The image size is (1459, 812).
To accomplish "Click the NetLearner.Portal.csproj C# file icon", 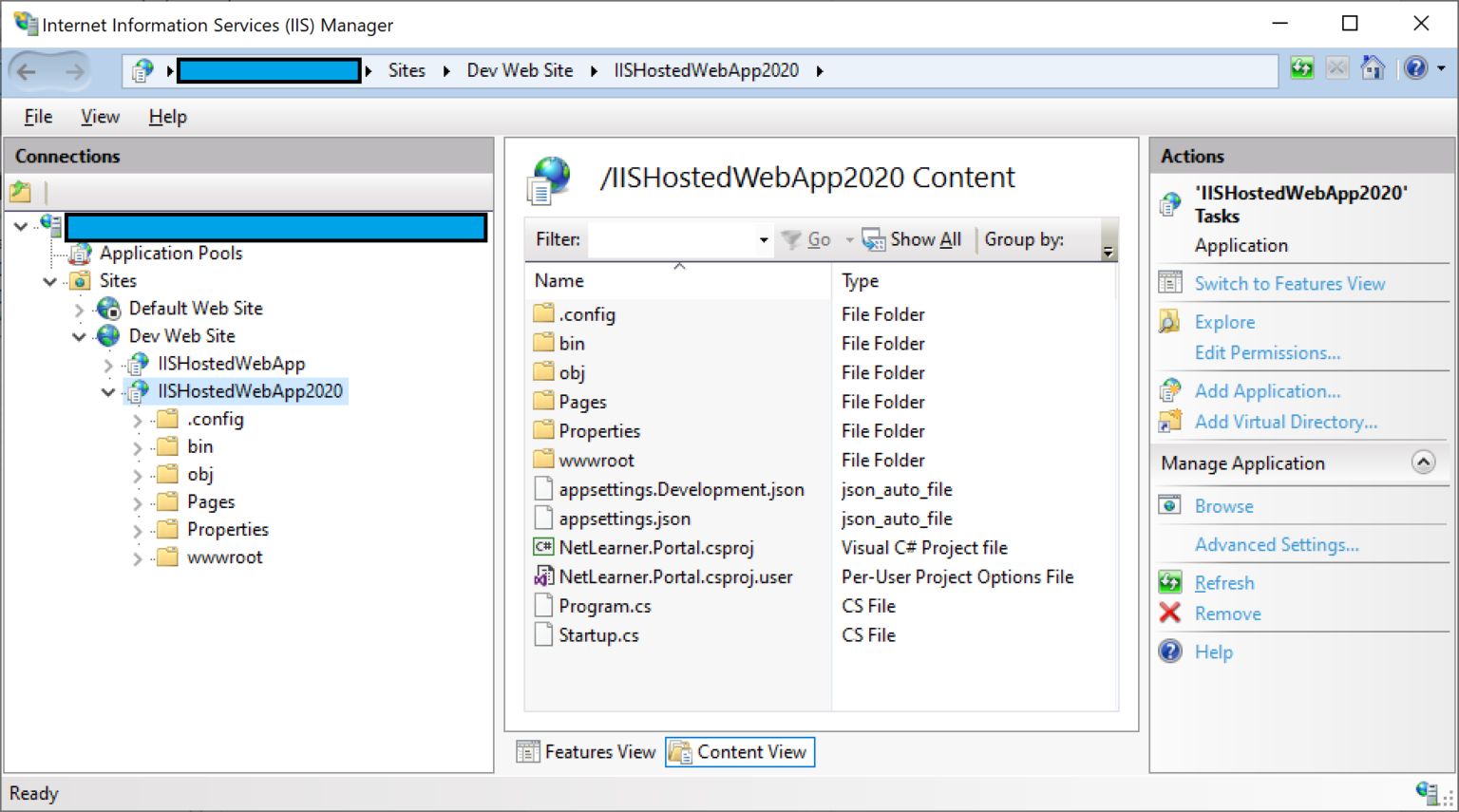I will click(543, 547).
